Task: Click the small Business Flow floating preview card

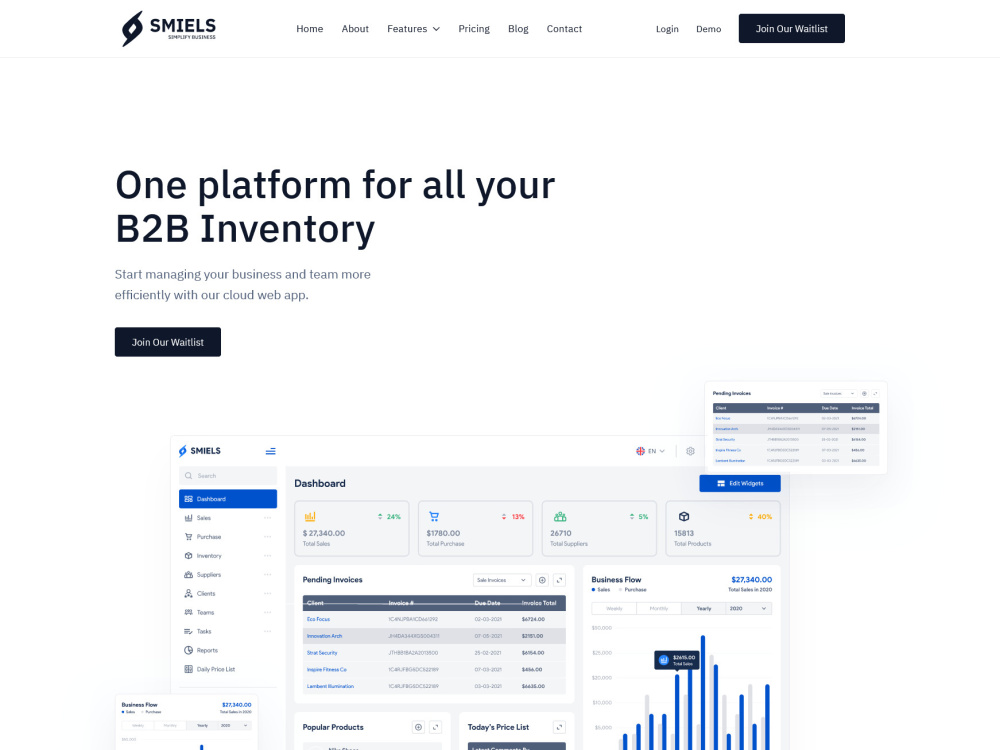Action: [x=186, y=722]
